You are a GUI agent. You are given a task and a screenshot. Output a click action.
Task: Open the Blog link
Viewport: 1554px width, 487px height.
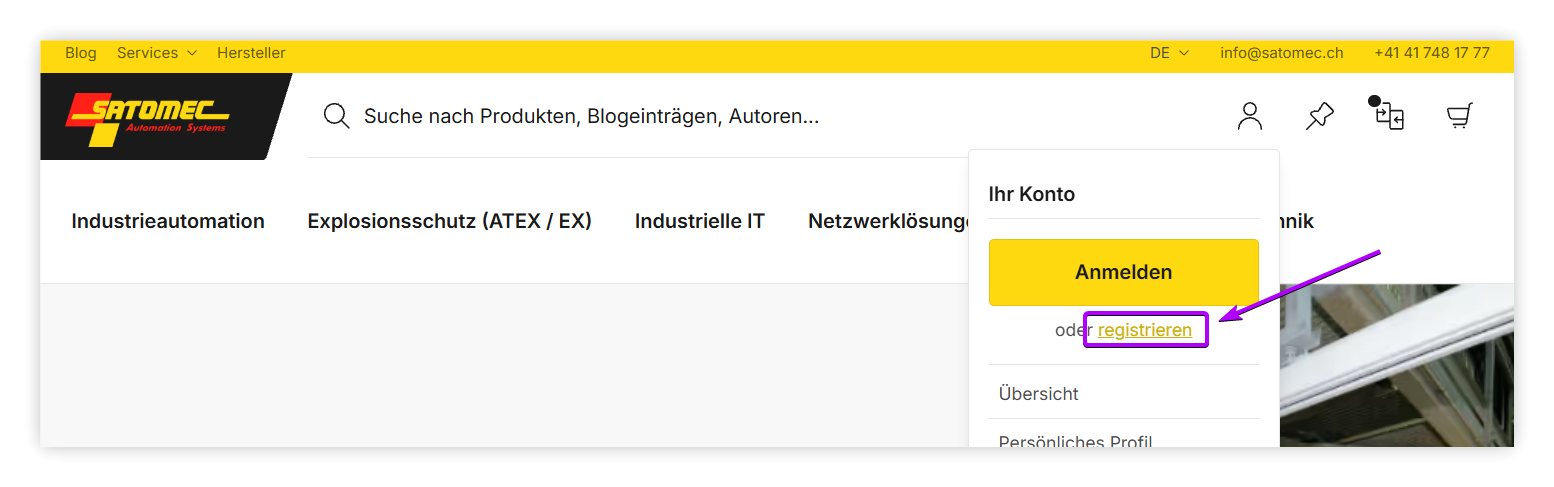81,53
